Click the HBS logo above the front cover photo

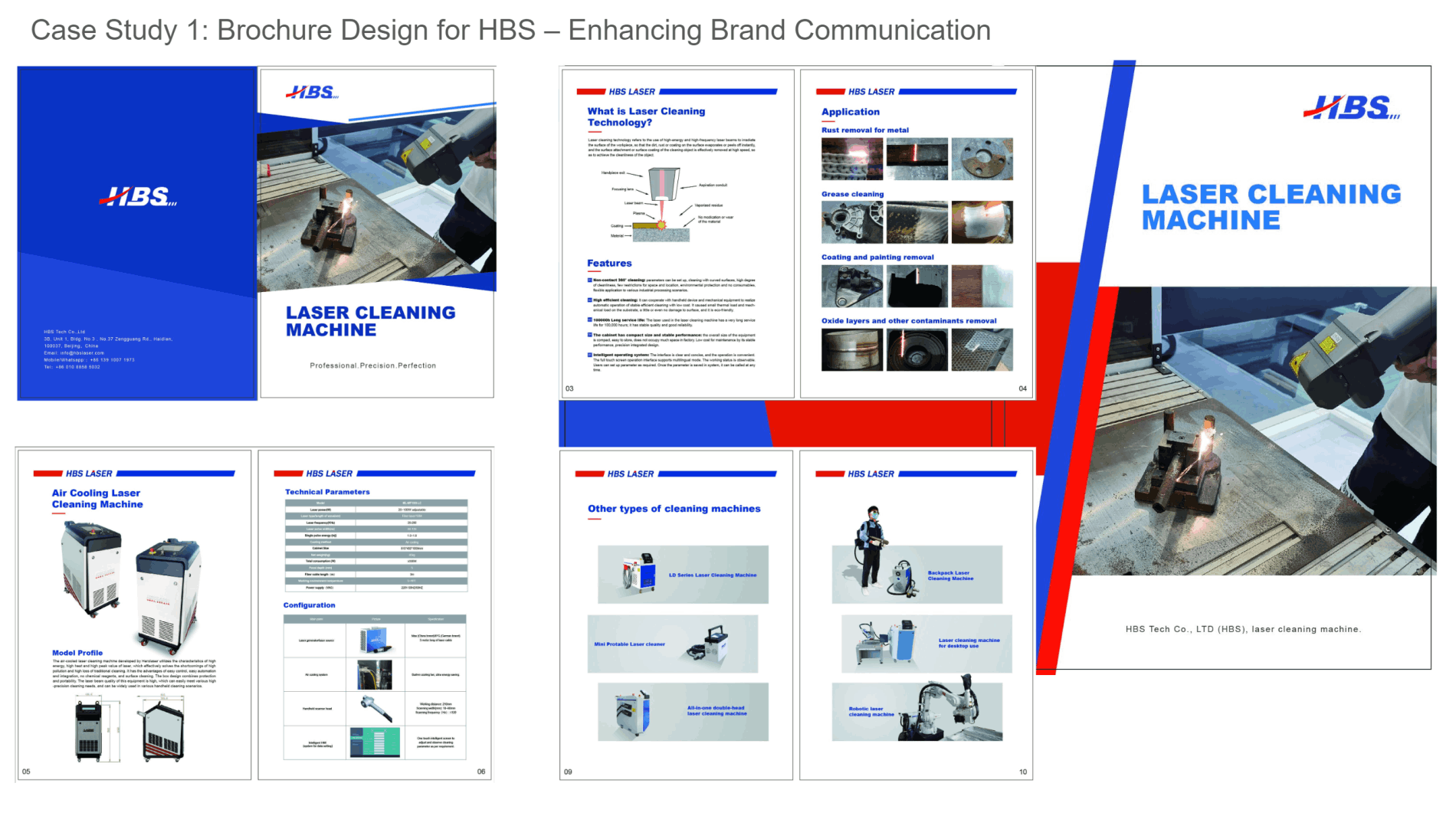pos(312,93)
